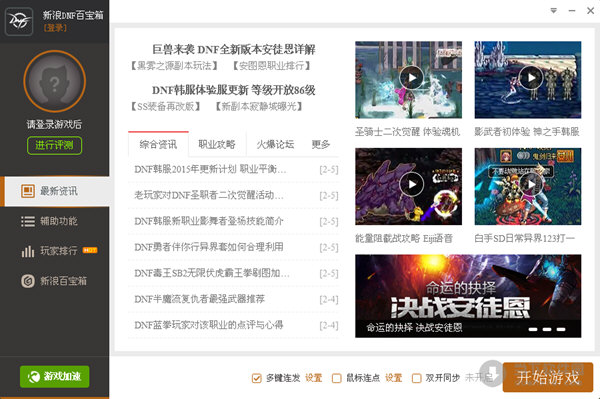Open link 黑雾之源副本玩法
The image size is (600, 399).
coord(174,66)
